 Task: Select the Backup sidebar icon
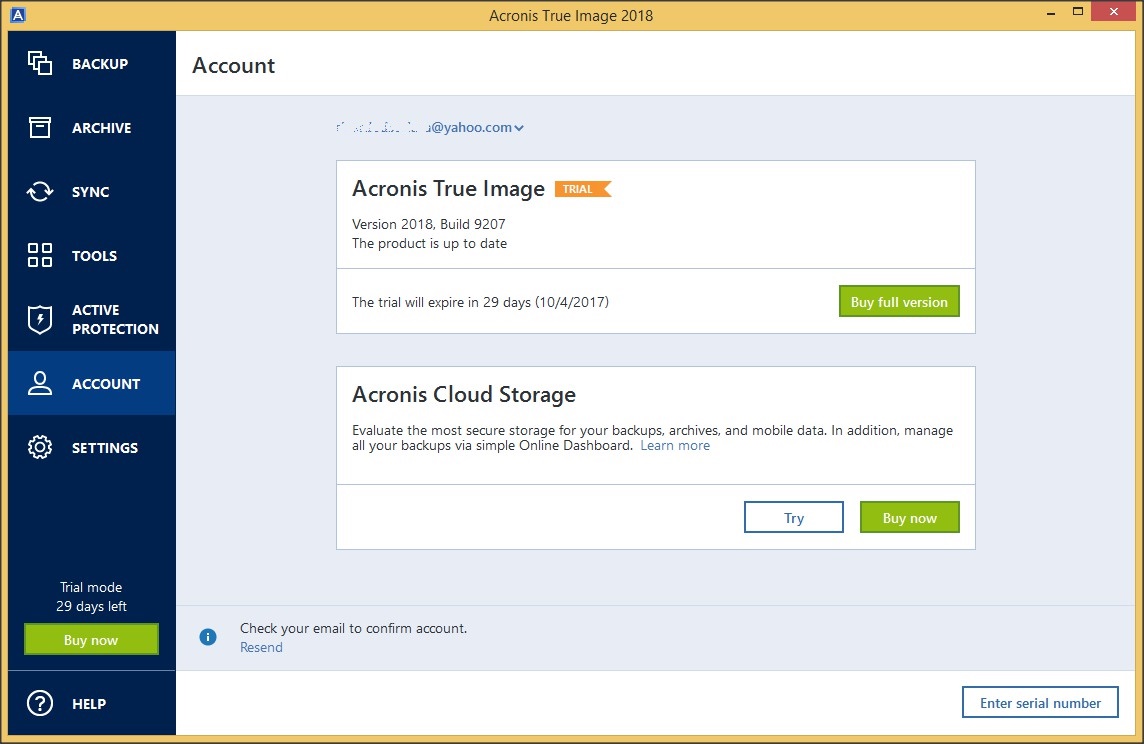tap(40, 63)
